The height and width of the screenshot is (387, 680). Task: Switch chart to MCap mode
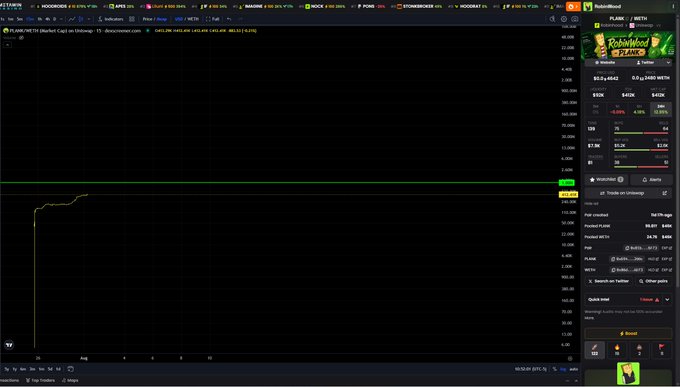162,19
